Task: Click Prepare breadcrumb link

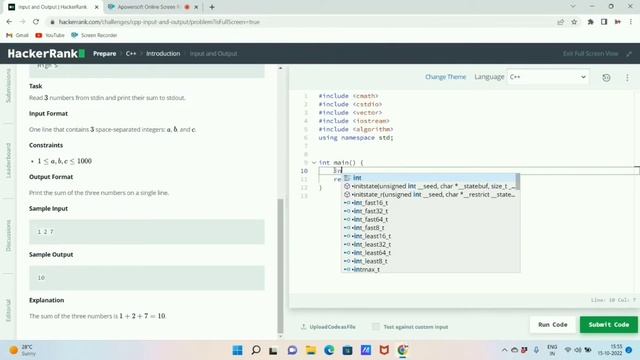Action: click(x=104, y=53)
